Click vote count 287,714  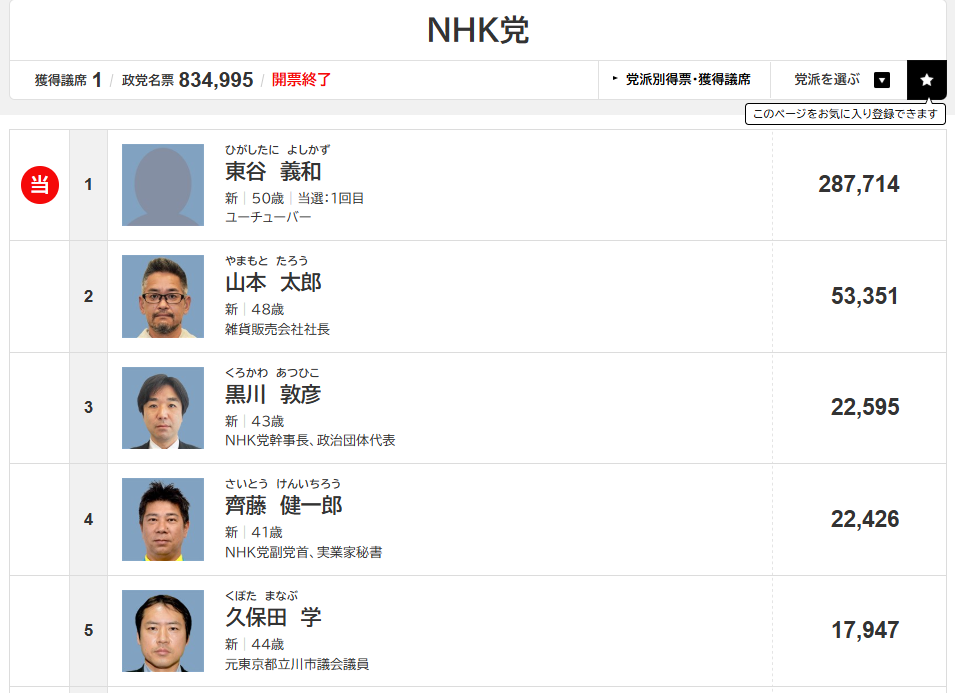[x=859, y=185]
